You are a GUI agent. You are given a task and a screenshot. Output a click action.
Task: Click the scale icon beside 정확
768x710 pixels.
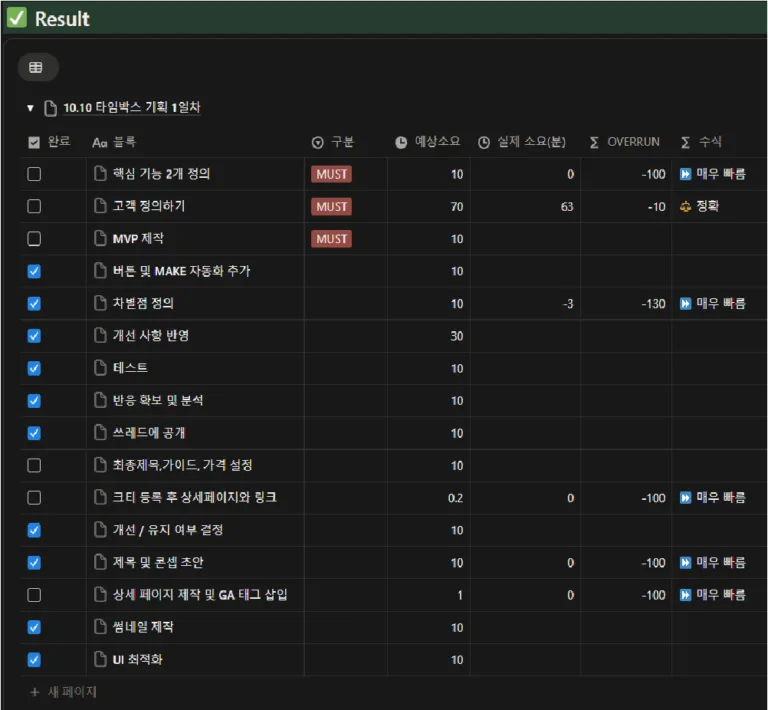click(685, 206)
